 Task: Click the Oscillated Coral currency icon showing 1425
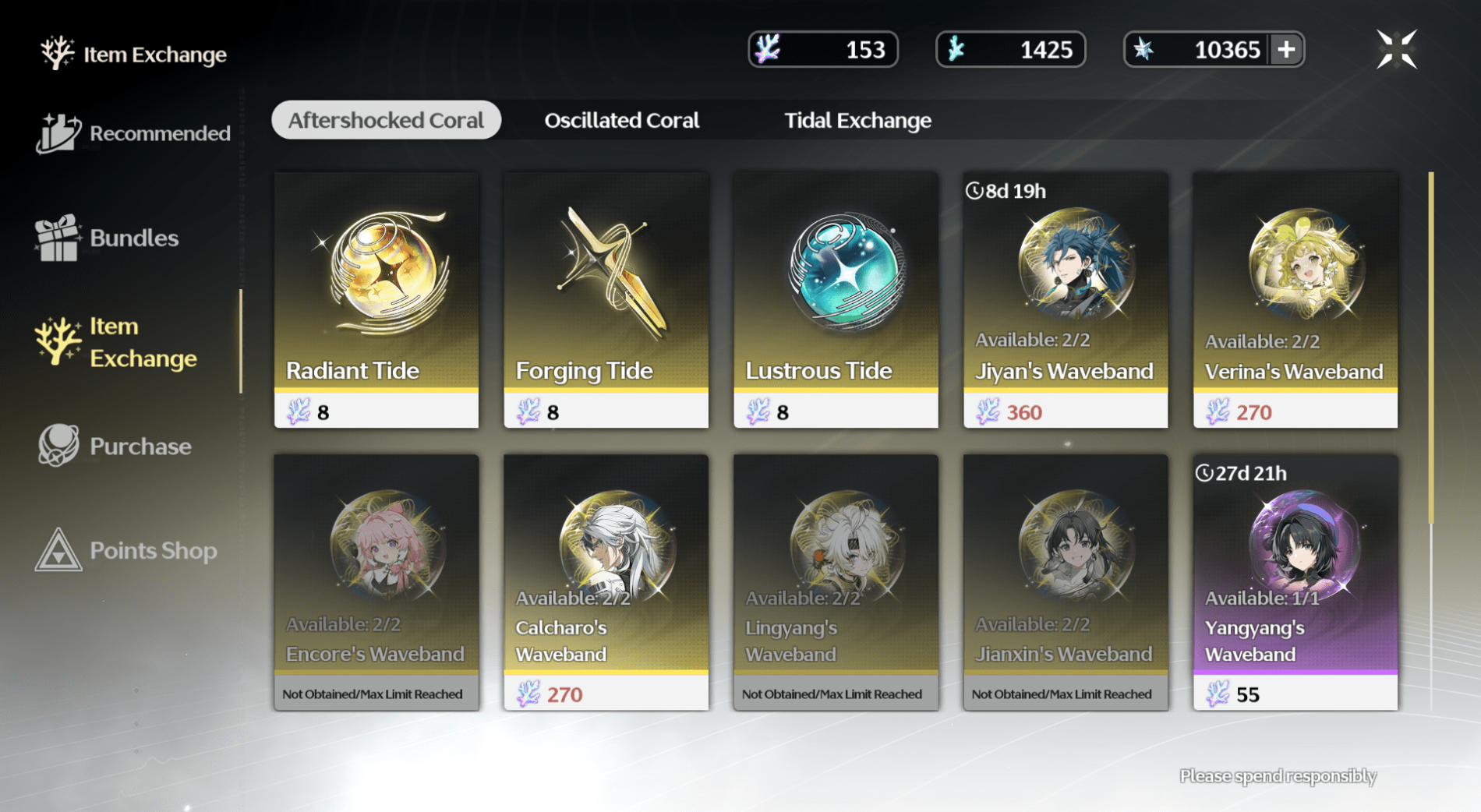tap(956, 49)
